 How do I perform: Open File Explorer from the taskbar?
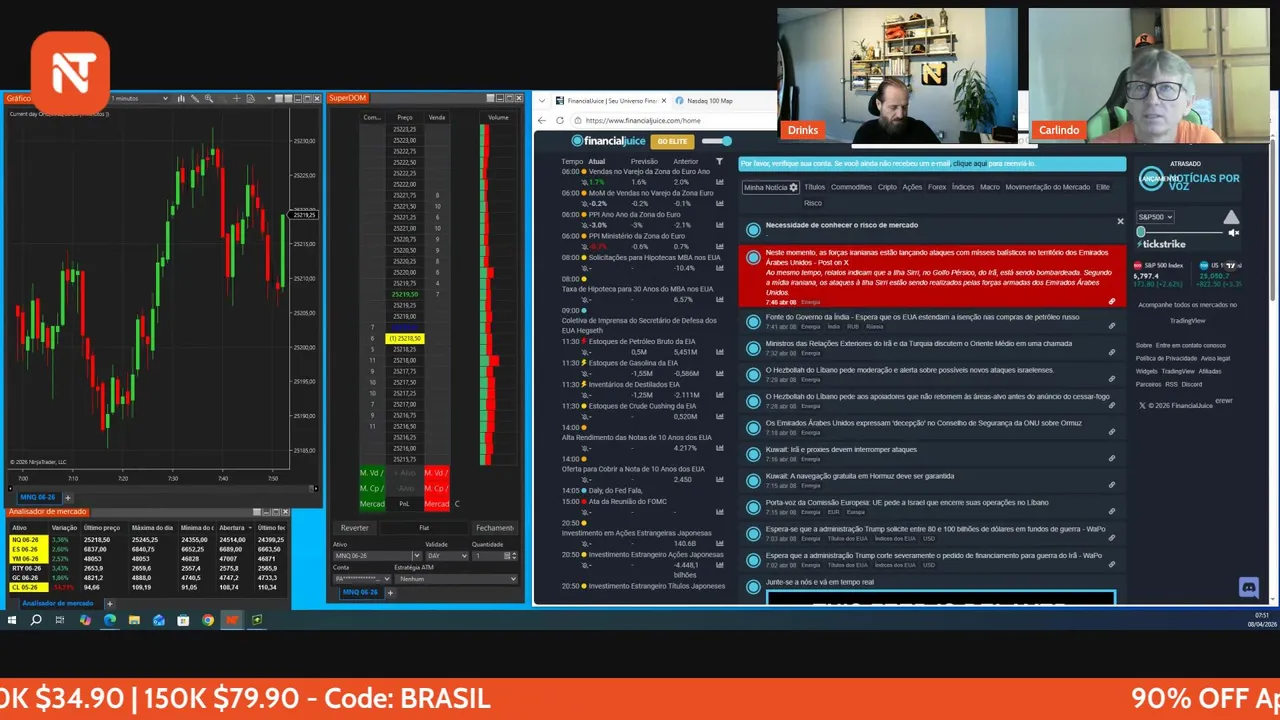[134, 620]
